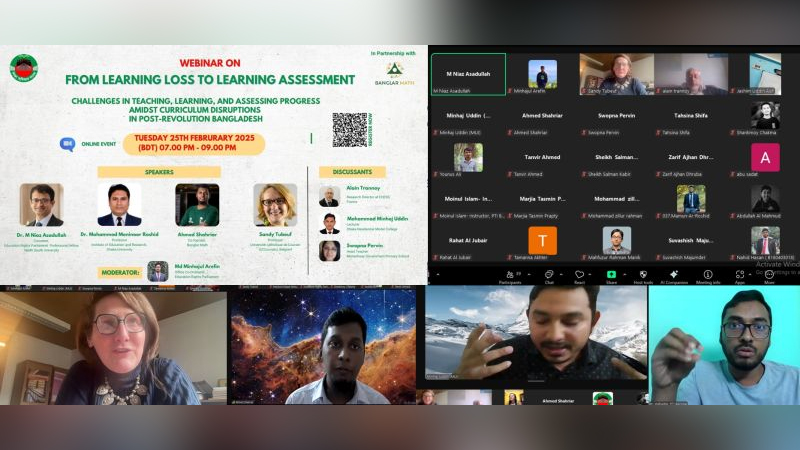Expand the Participants options caret

coord(529,274)
